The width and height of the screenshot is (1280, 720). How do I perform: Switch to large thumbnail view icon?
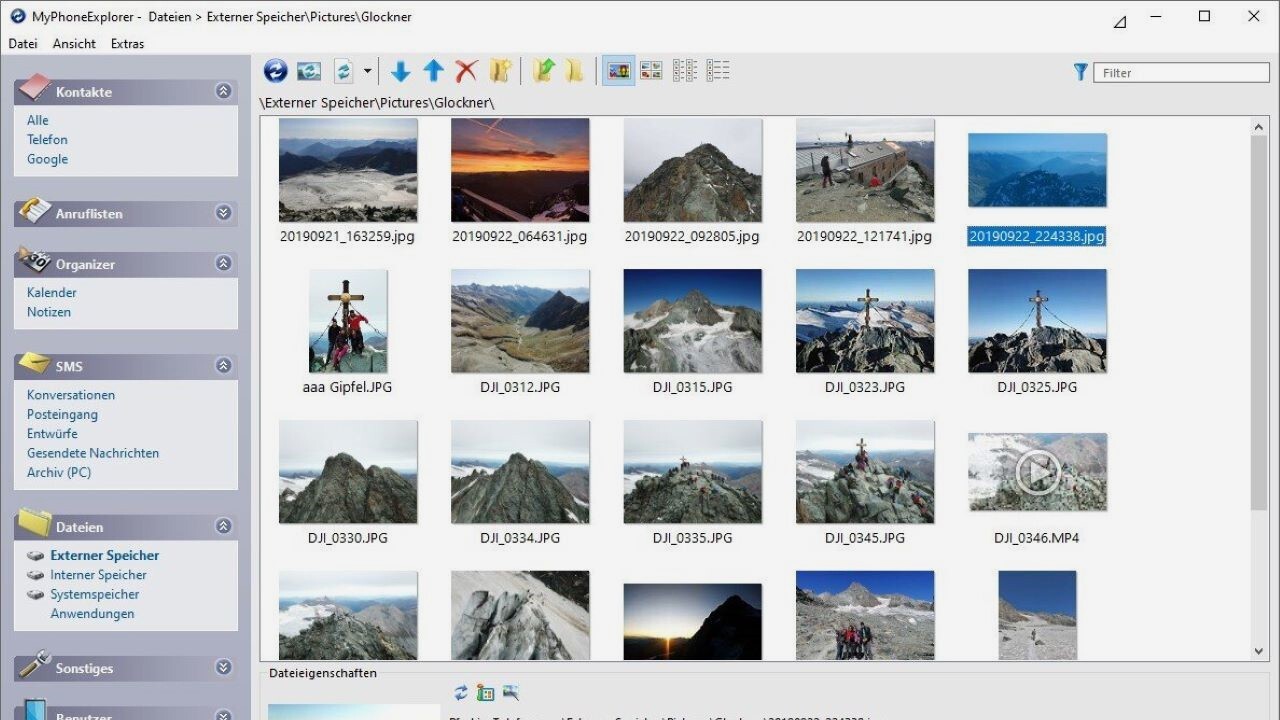pos(617,70)
